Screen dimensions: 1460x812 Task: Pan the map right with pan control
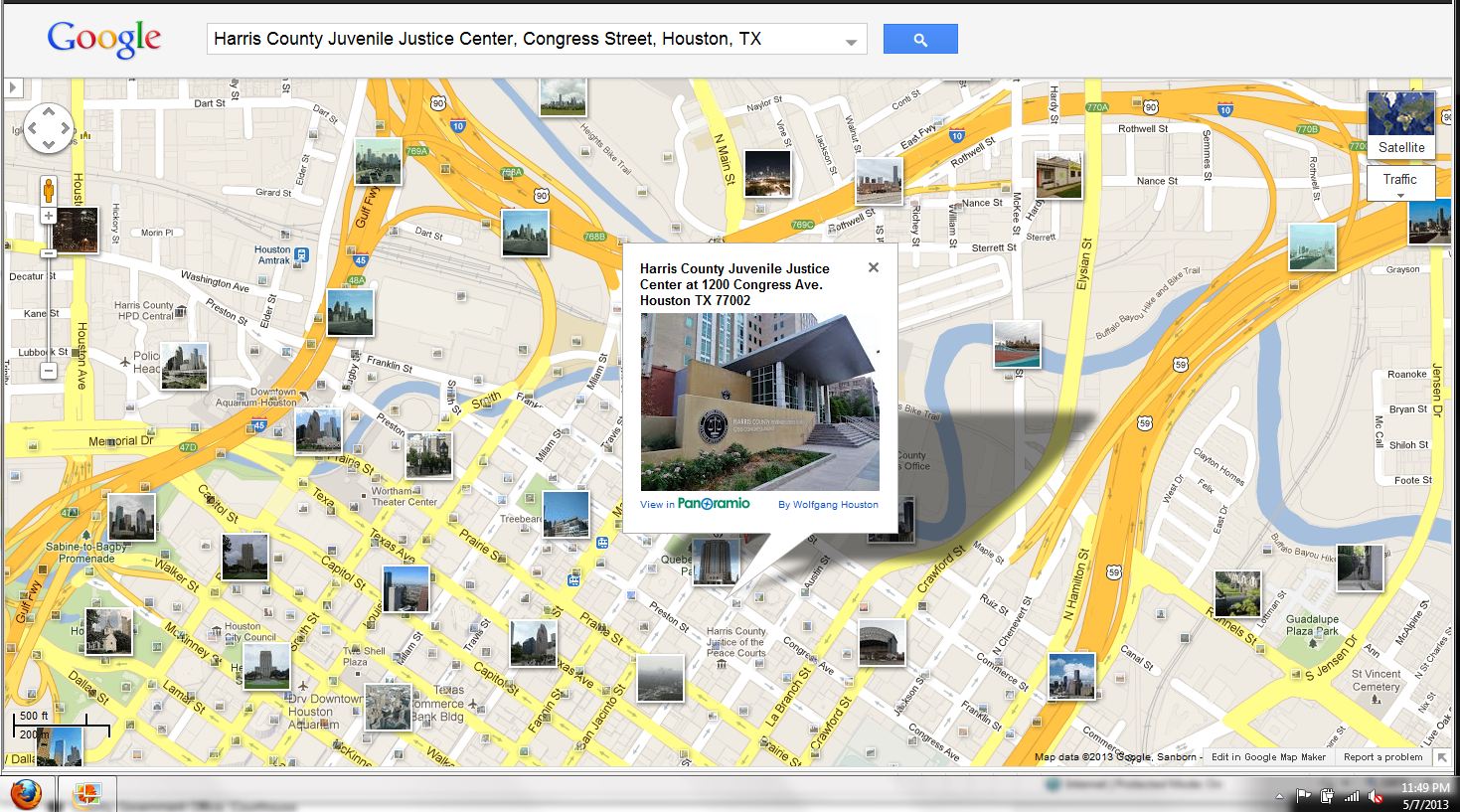click(x=66, y=128)
